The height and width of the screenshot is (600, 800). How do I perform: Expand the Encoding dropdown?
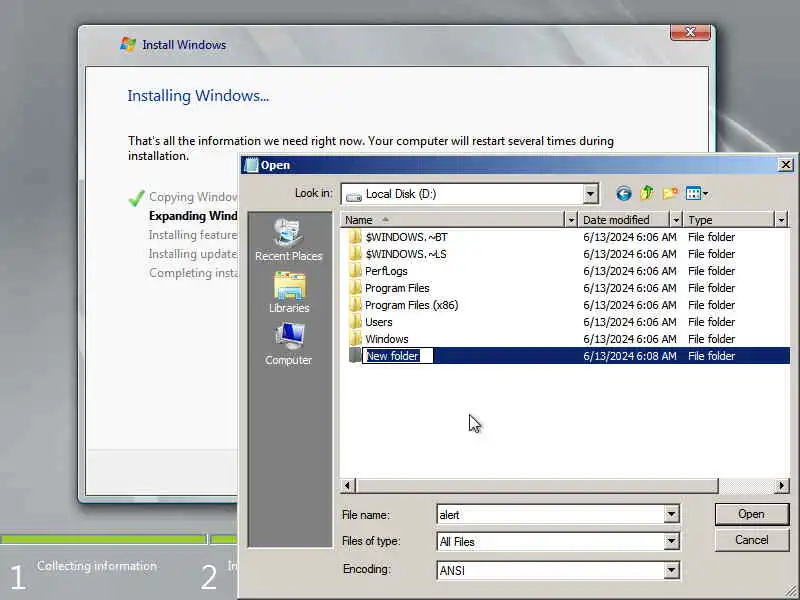(x=671, y=570)
